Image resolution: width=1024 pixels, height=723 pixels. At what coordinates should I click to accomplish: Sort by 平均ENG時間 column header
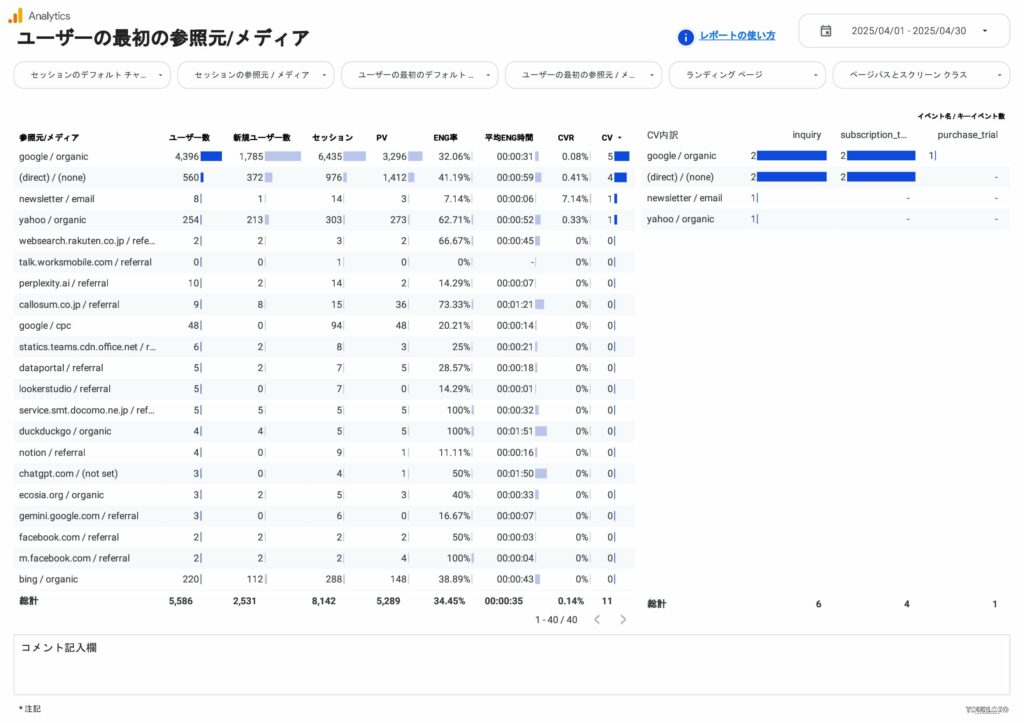click(x=509, y=138)
